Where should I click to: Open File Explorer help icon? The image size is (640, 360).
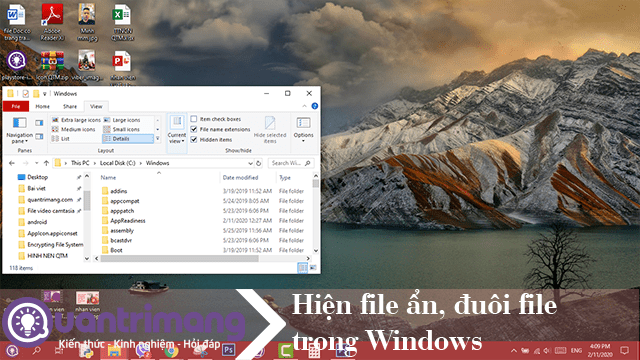coord(315,106)
